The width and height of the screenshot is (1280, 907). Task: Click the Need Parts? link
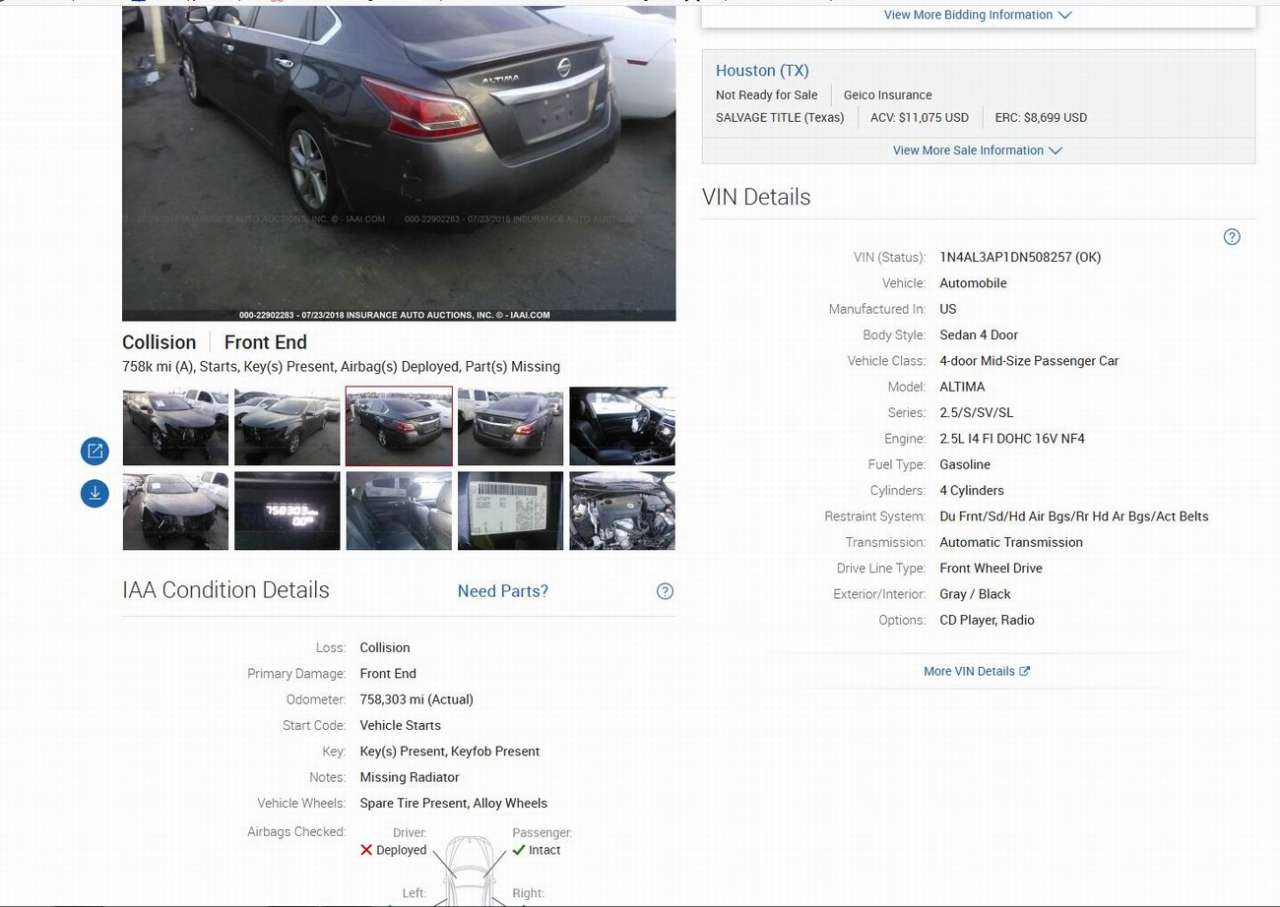(x=503, y=591)
